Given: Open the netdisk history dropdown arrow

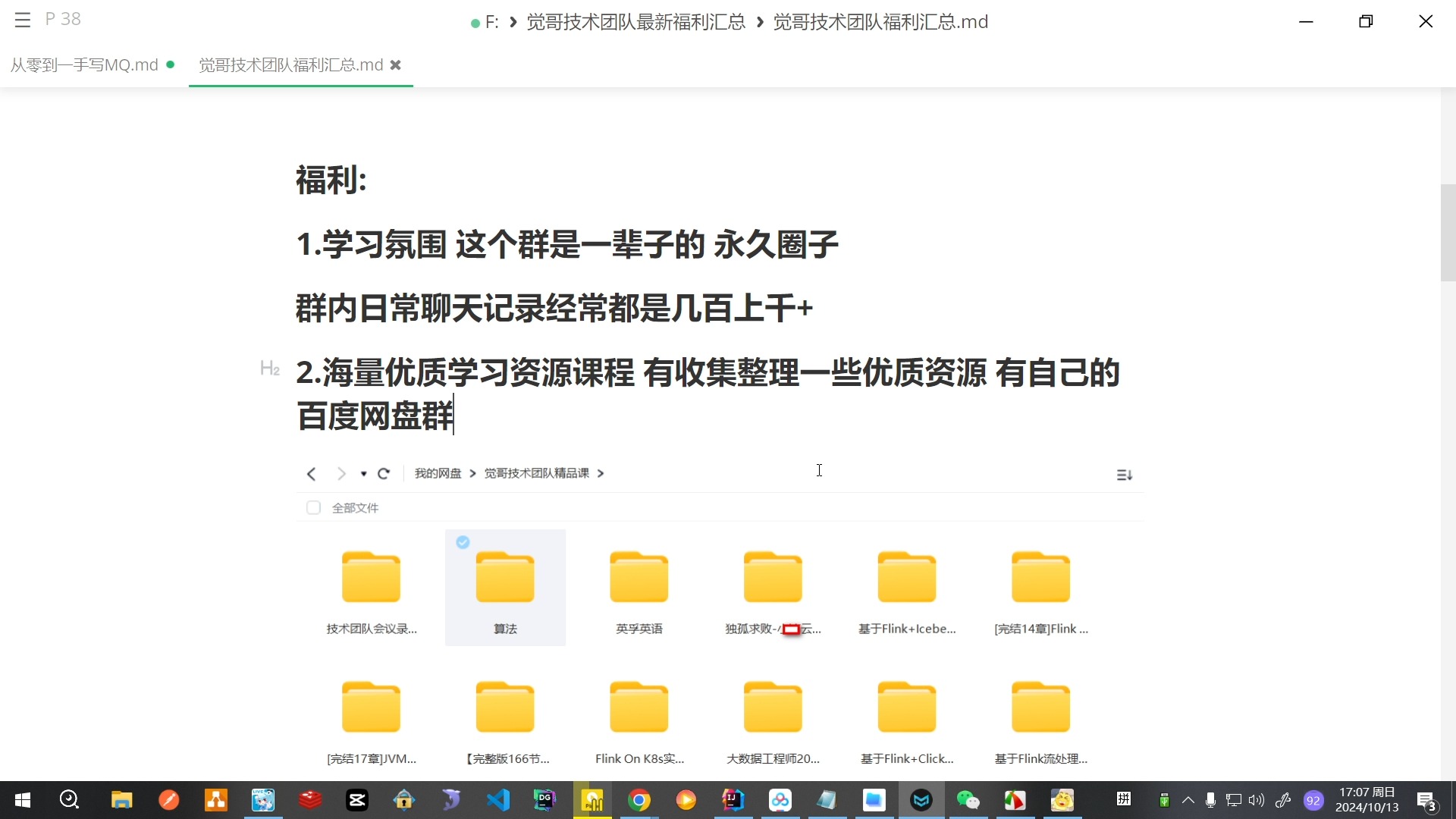Looking at the screenshot, I should [364, 474].
